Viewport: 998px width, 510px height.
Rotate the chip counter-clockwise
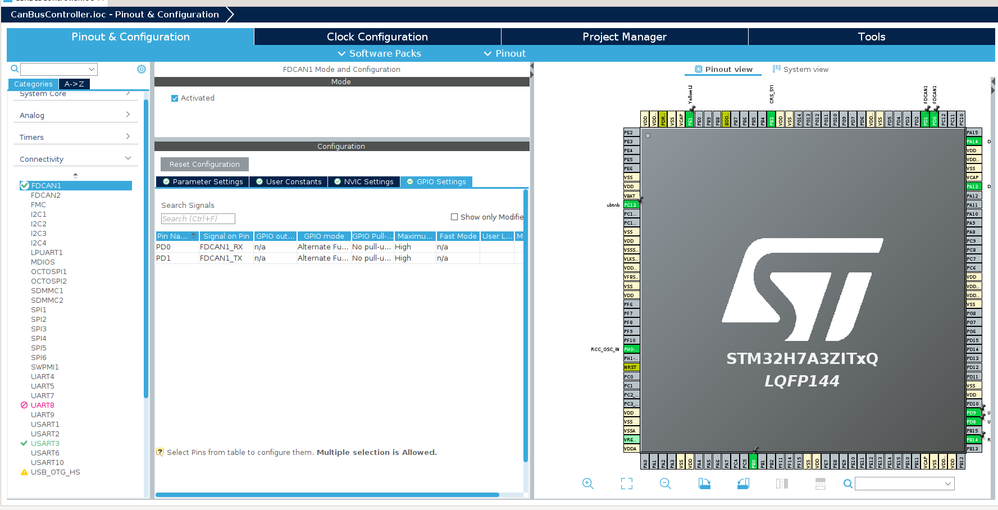click(x=743, y=483)
